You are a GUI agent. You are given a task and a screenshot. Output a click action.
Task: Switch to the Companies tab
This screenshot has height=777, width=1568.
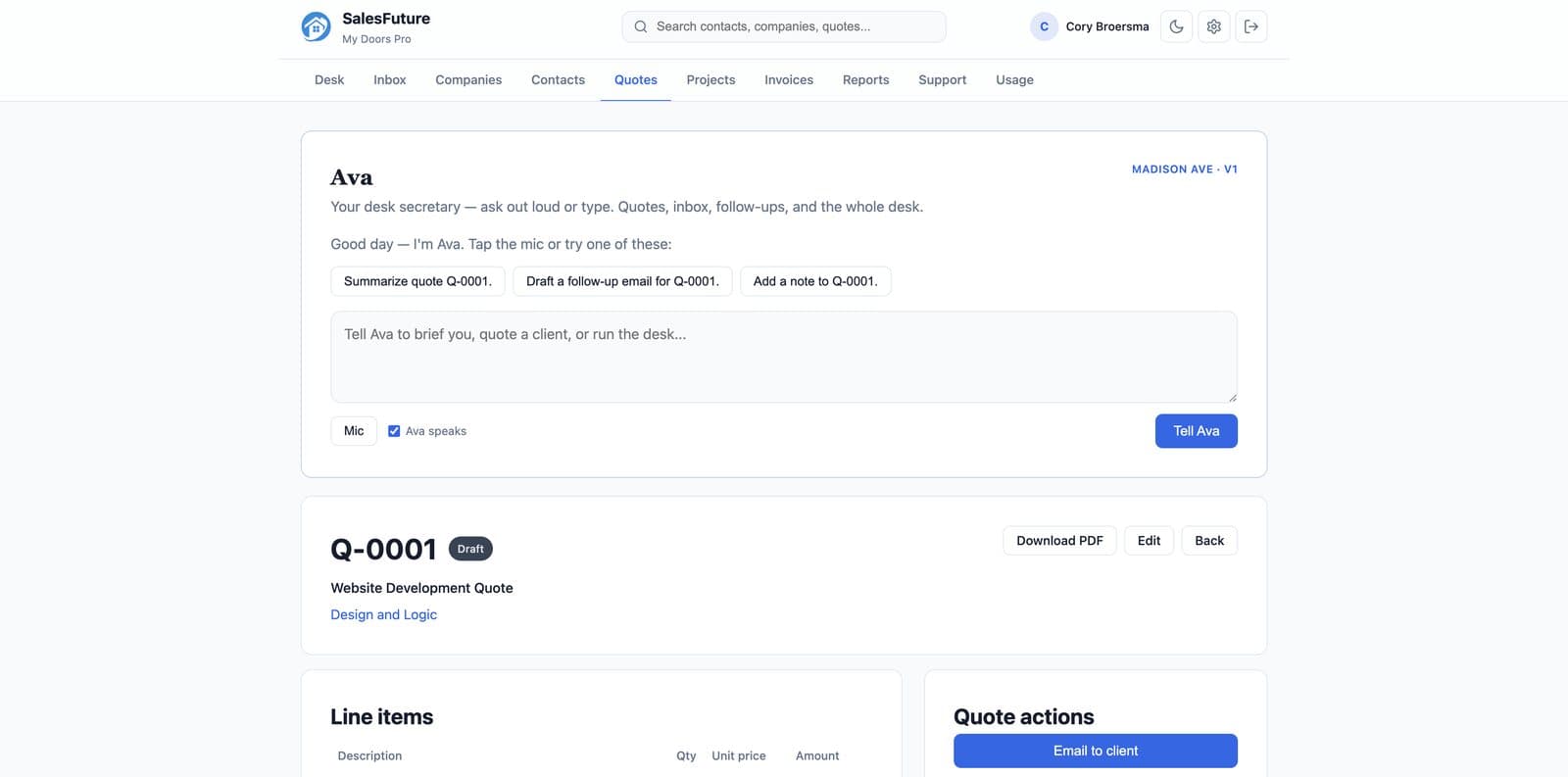[468, 80]
